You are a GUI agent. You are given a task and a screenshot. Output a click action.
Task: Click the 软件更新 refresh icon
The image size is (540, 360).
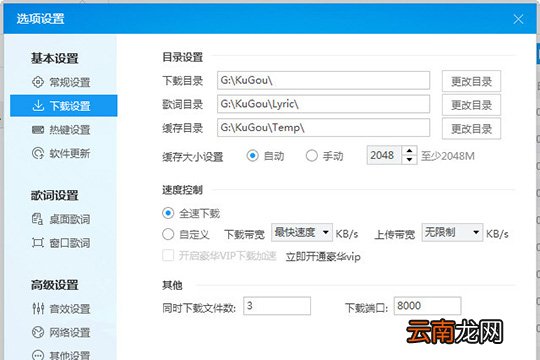(x=38, y=153)
